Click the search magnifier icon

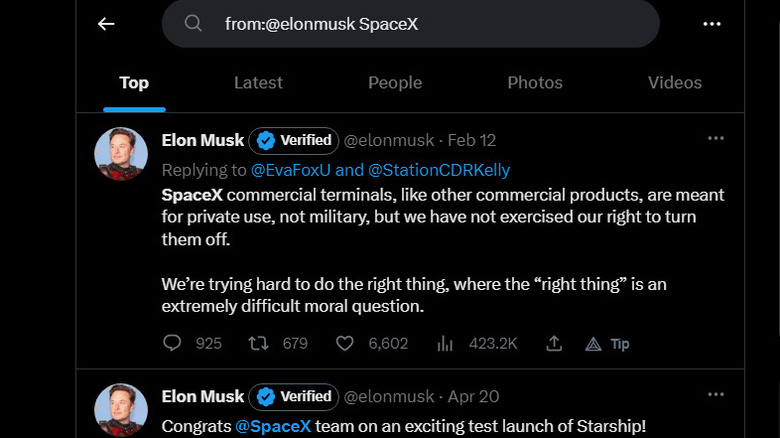pos(193,24)
